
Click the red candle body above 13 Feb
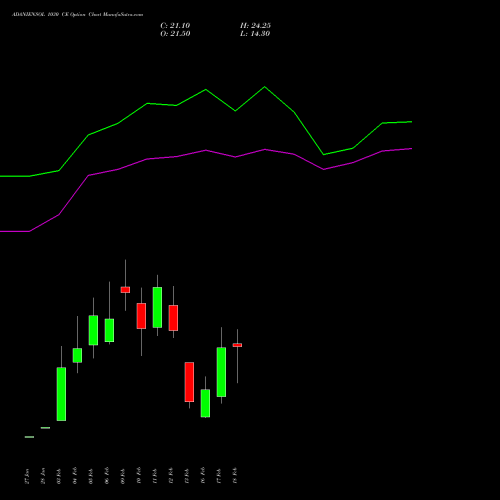[189, 382]
